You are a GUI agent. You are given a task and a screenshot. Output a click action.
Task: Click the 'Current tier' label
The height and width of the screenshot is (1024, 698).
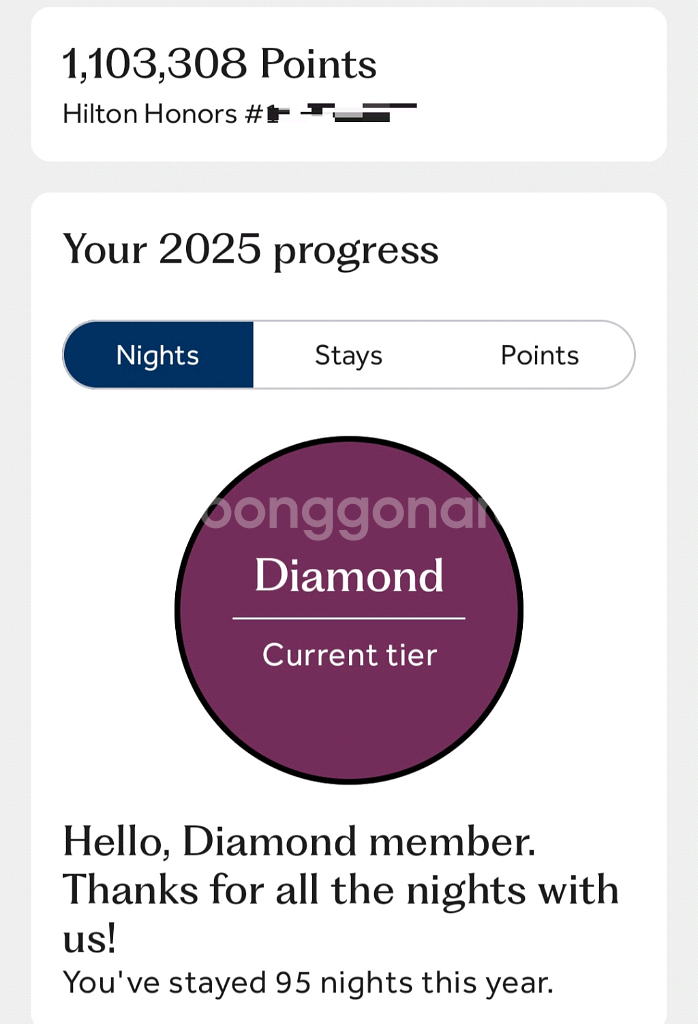(349, 655)
